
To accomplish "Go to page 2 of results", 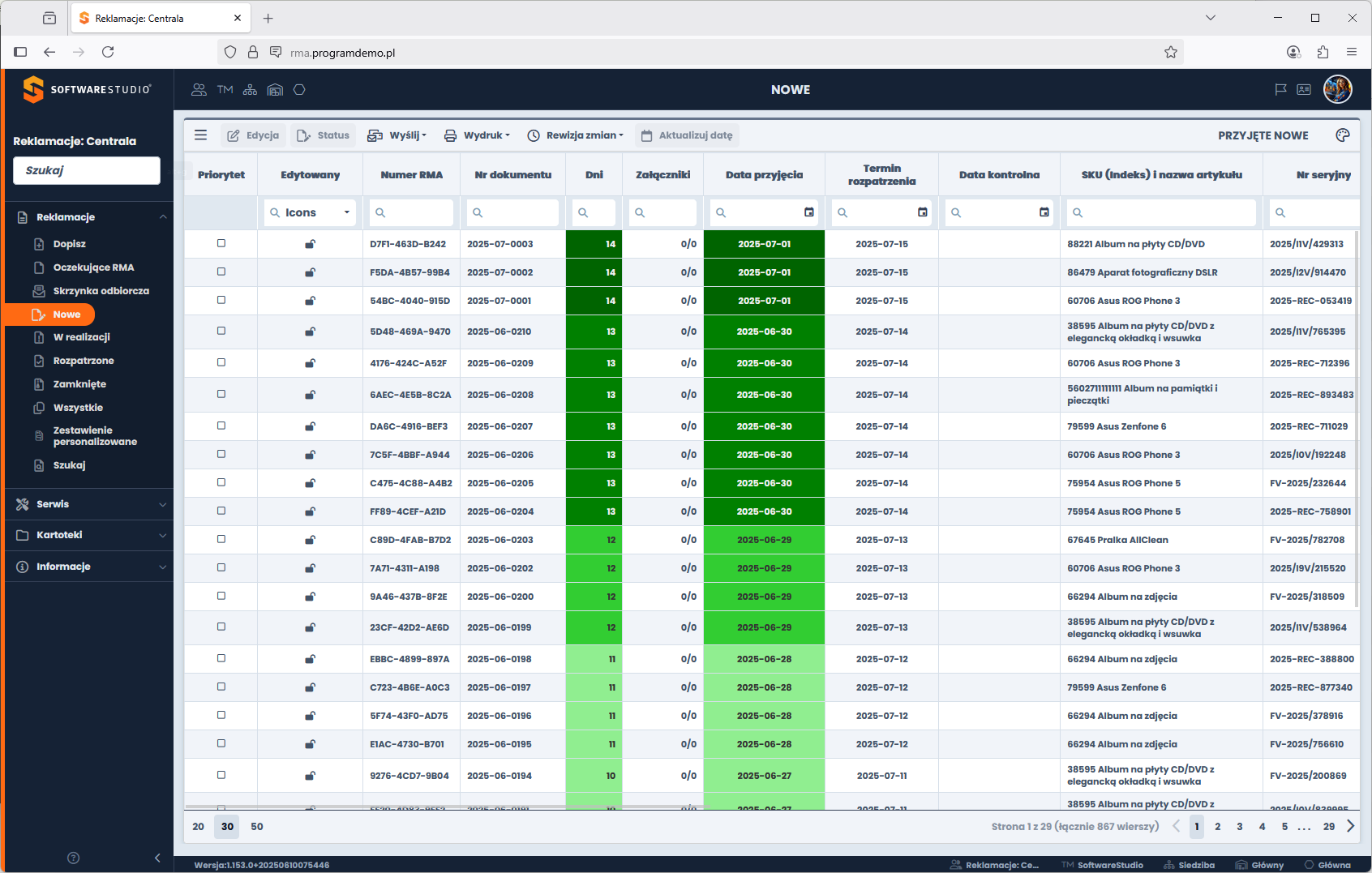I will point(1218,827).
